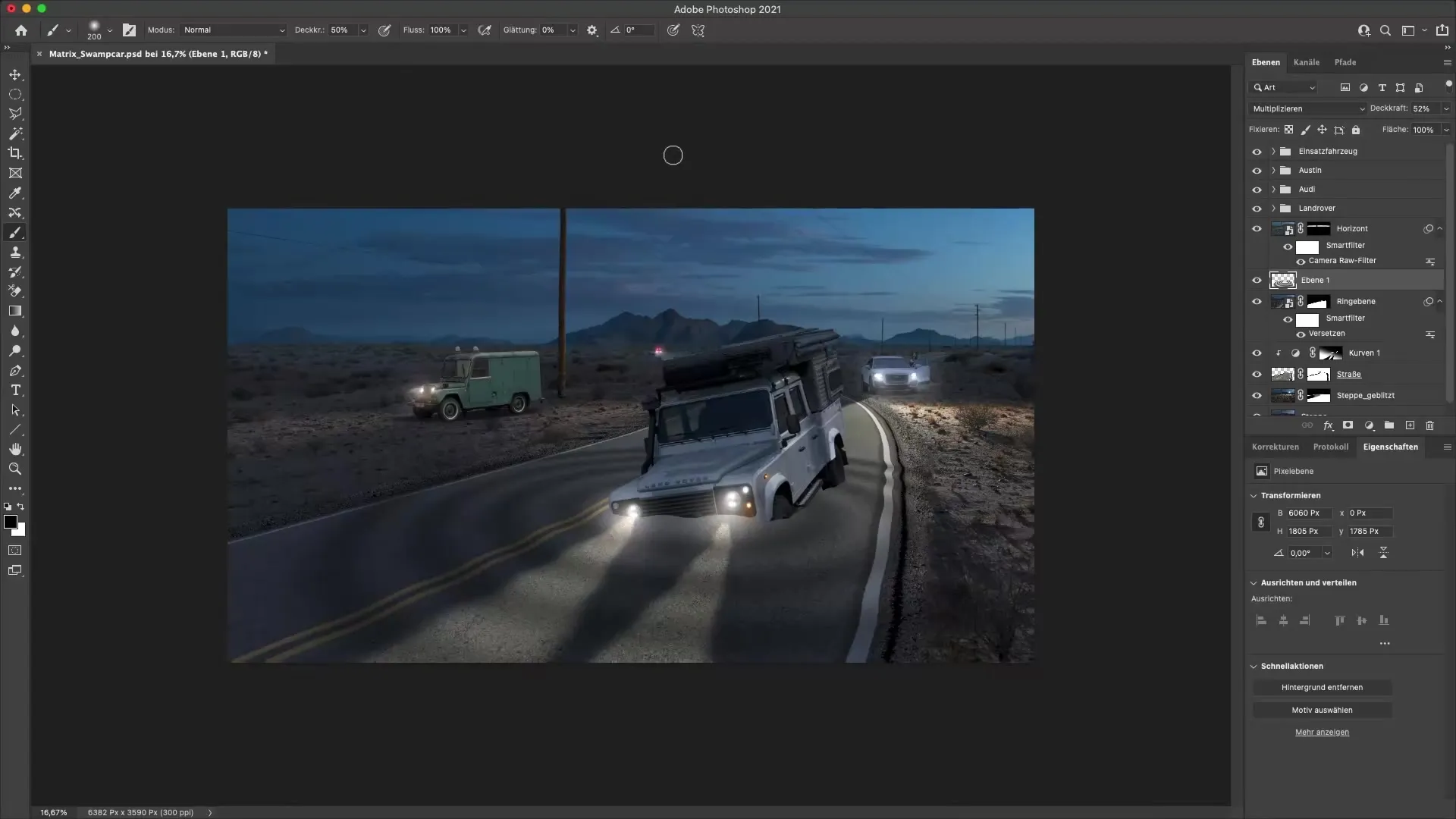
Task: Select the Horizontal Type tool
Action: pyautogui.click(x=15, y=390)
